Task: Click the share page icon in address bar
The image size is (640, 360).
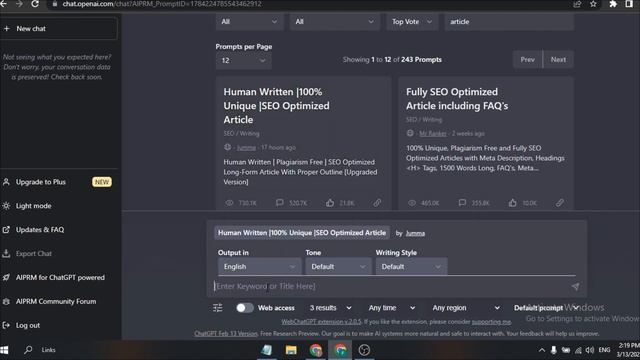Action: point(577,4)
